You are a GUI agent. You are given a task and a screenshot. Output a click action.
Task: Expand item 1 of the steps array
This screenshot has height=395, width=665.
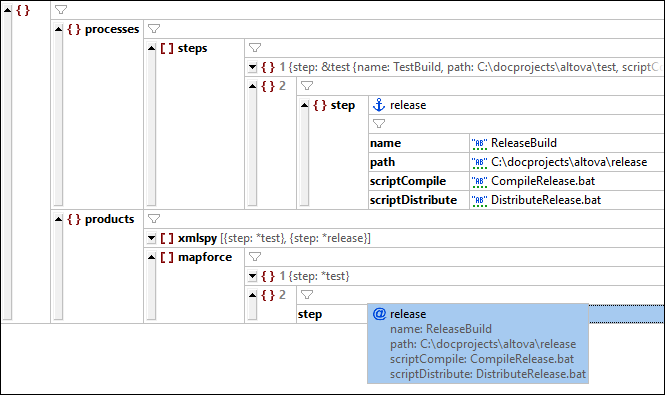click(252, 67)
